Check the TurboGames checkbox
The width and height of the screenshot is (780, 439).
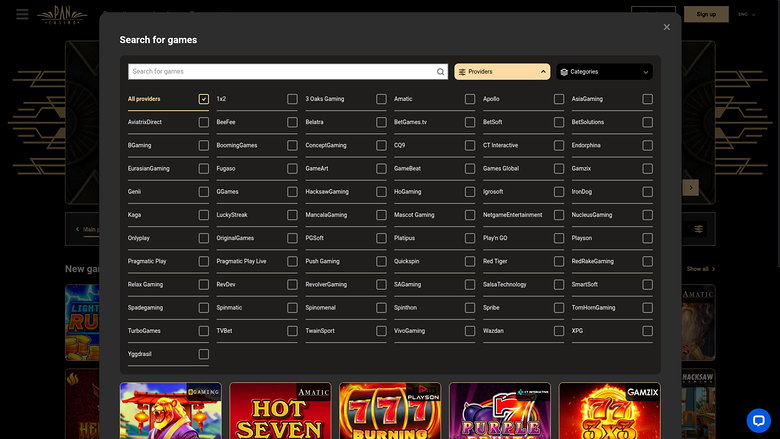pyautogui.click(x=203, y=331)
